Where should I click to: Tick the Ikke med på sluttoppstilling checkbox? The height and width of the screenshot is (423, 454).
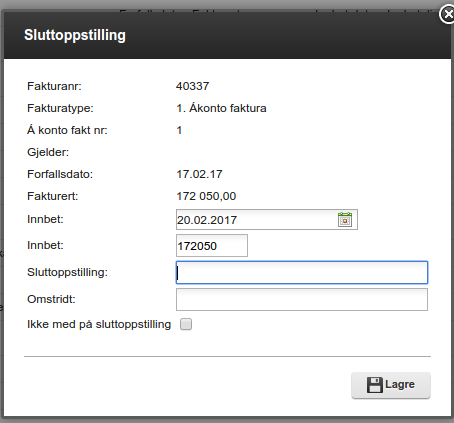tap(186, 324)
